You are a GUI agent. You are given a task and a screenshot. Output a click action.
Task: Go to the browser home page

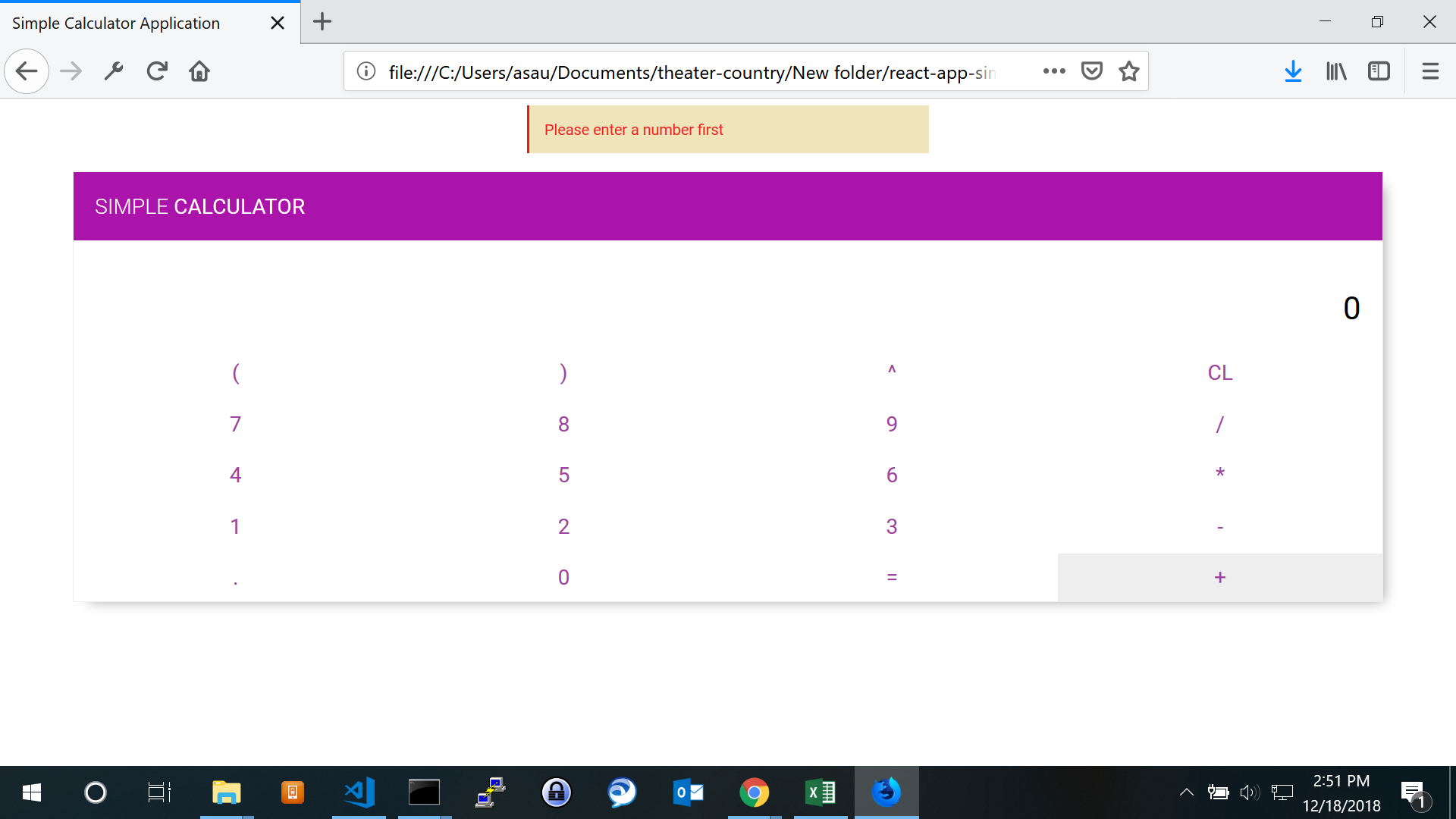click(x=199, y=71)
